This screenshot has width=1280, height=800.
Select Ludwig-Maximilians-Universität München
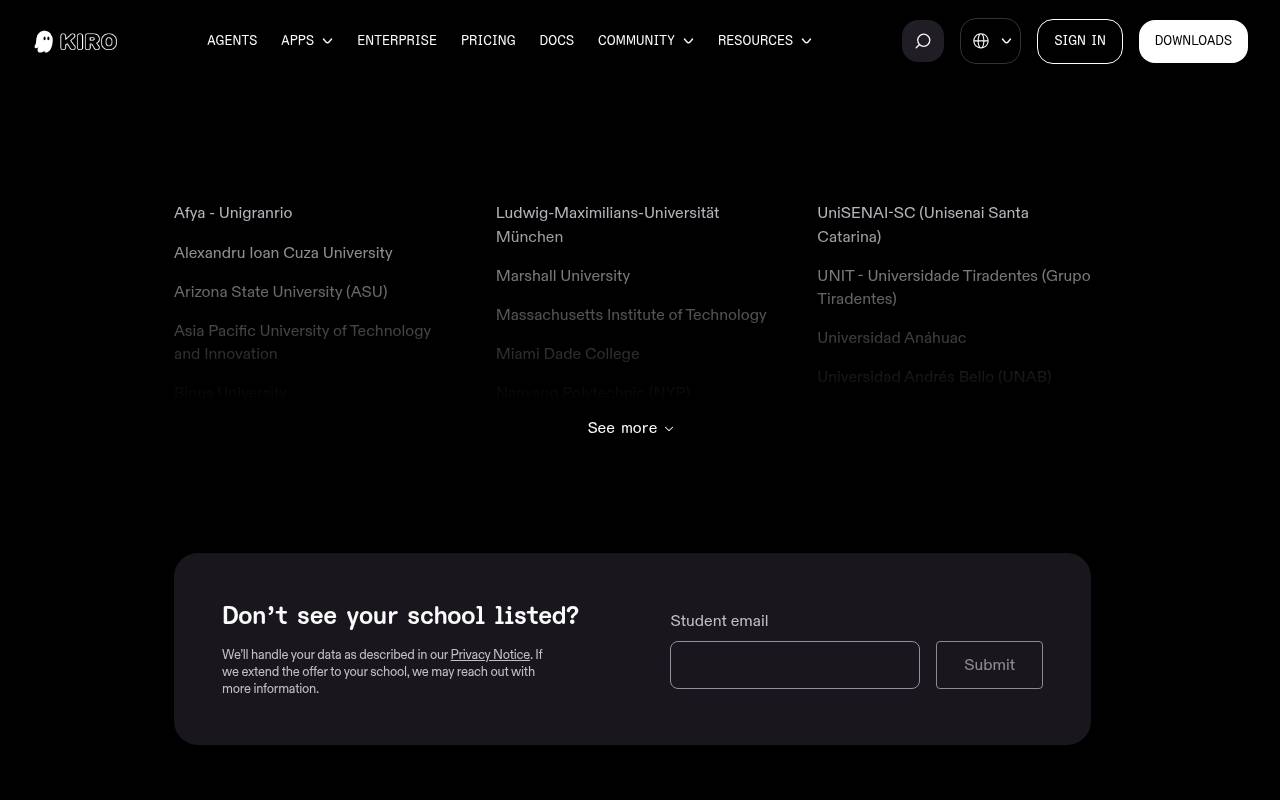(608, 225)
